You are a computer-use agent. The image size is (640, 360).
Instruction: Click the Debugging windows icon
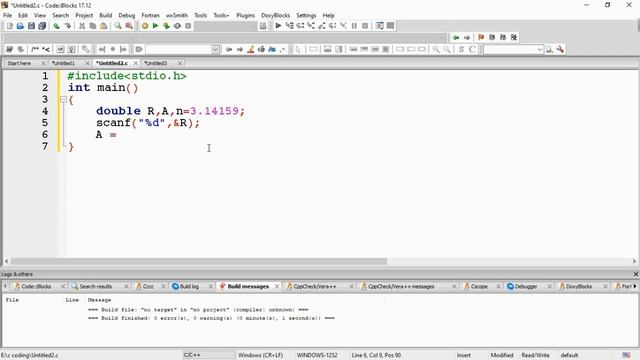tap(380, 26)
